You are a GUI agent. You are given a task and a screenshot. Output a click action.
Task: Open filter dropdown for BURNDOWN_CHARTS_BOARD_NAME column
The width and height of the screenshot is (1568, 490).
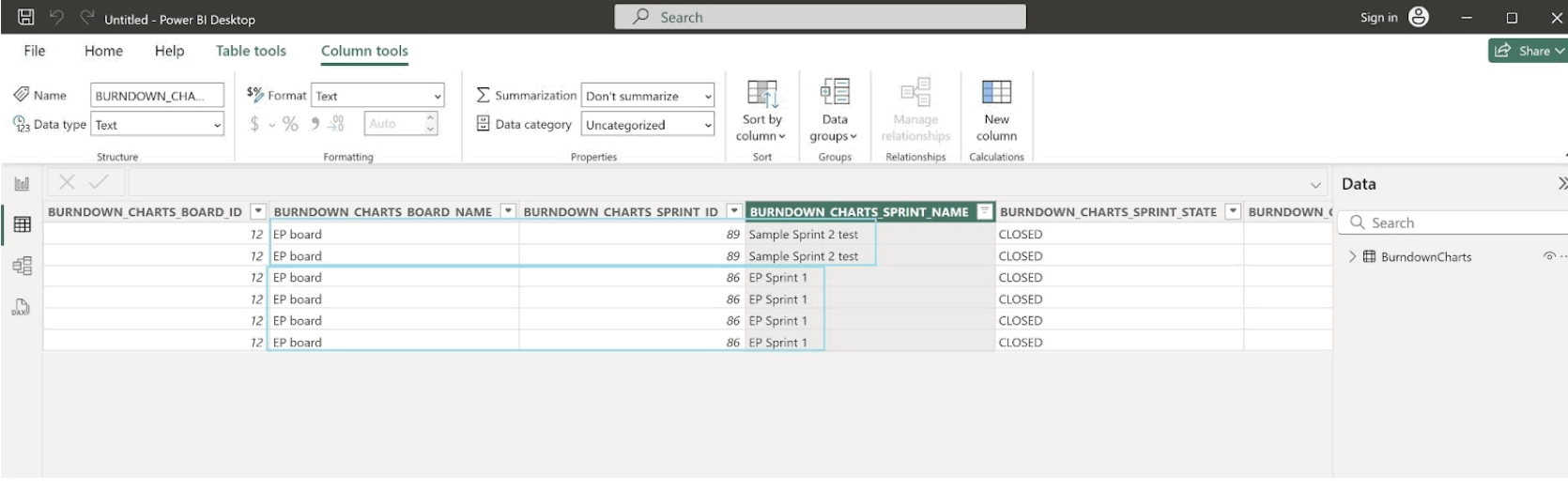pyautogui.click(x=508, y=211)
